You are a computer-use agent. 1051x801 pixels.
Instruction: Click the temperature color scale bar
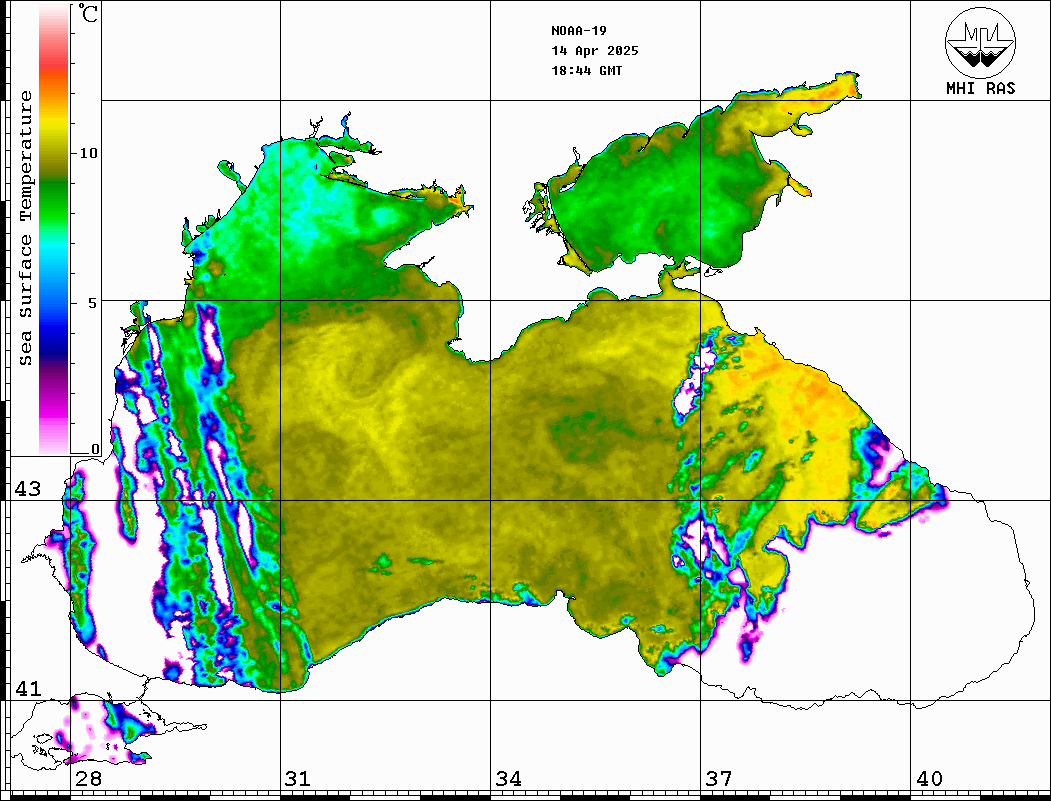[x=54, y=229]
